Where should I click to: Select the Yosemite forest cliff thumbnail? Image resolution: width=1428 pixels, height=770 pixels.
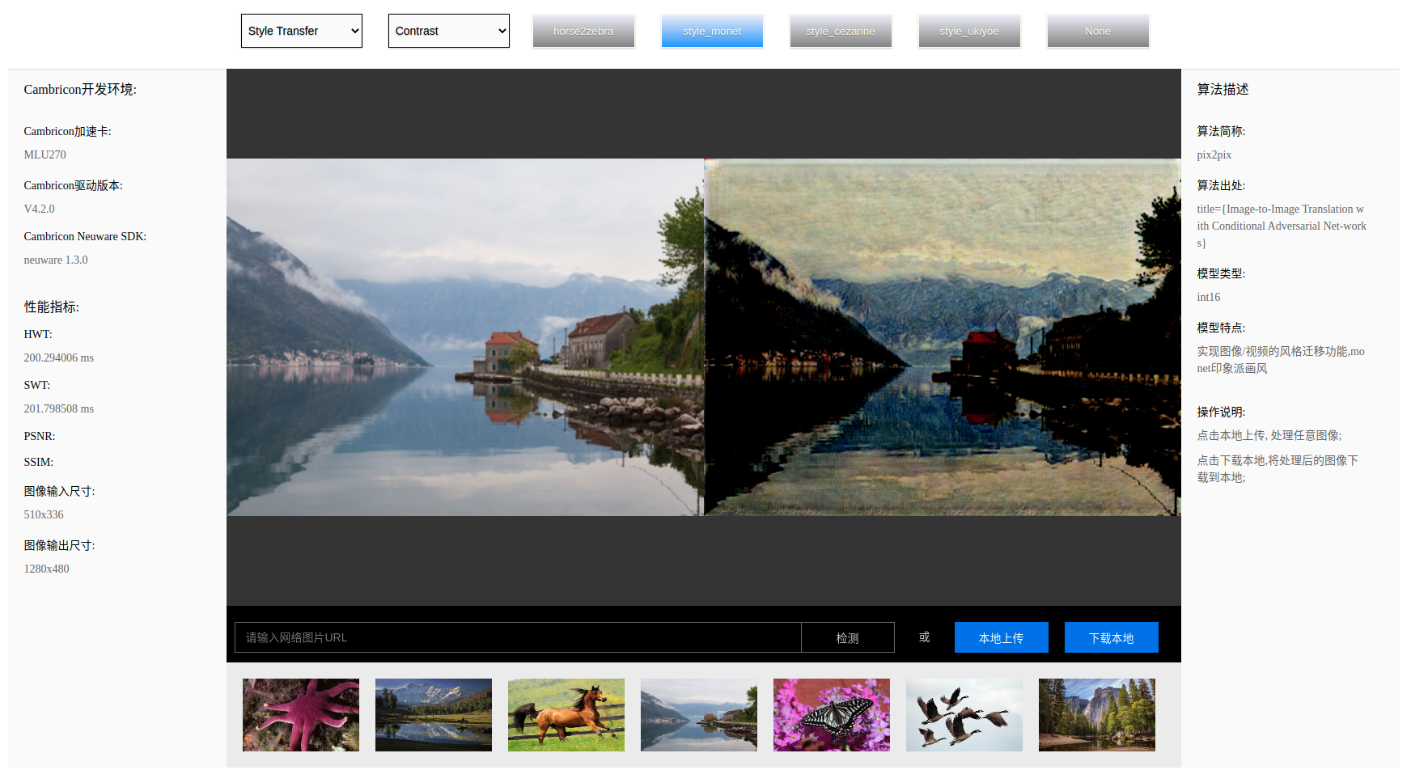tap(1097, 715)
